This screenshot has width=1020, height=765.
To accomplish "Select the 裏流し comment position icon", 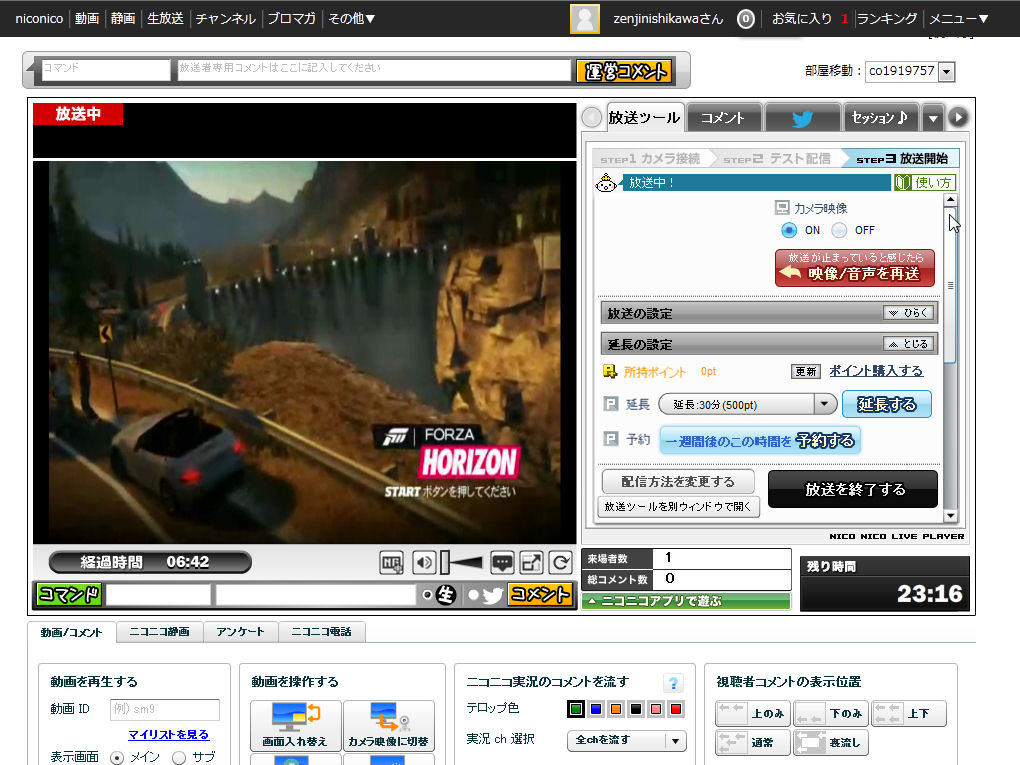I will 831,742.
